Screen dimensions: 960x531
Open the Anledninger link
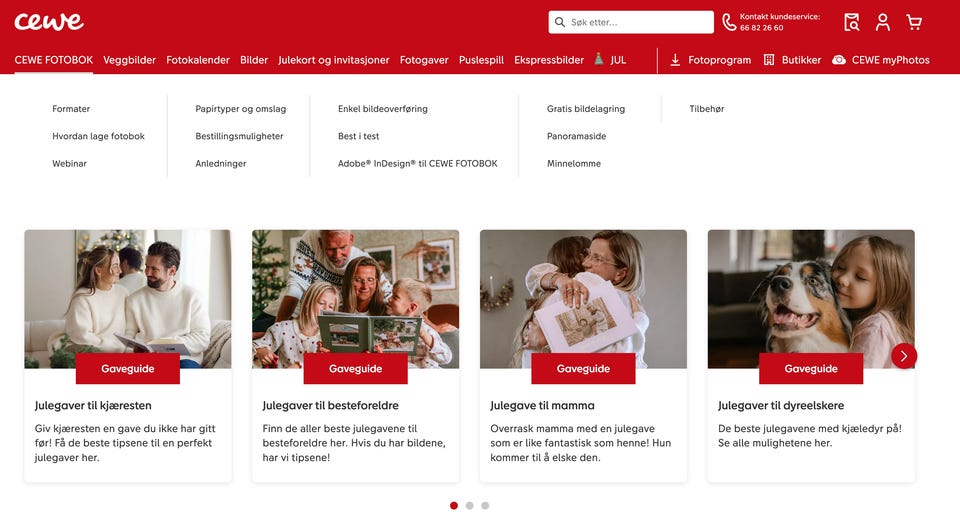[x=221, y=164]
